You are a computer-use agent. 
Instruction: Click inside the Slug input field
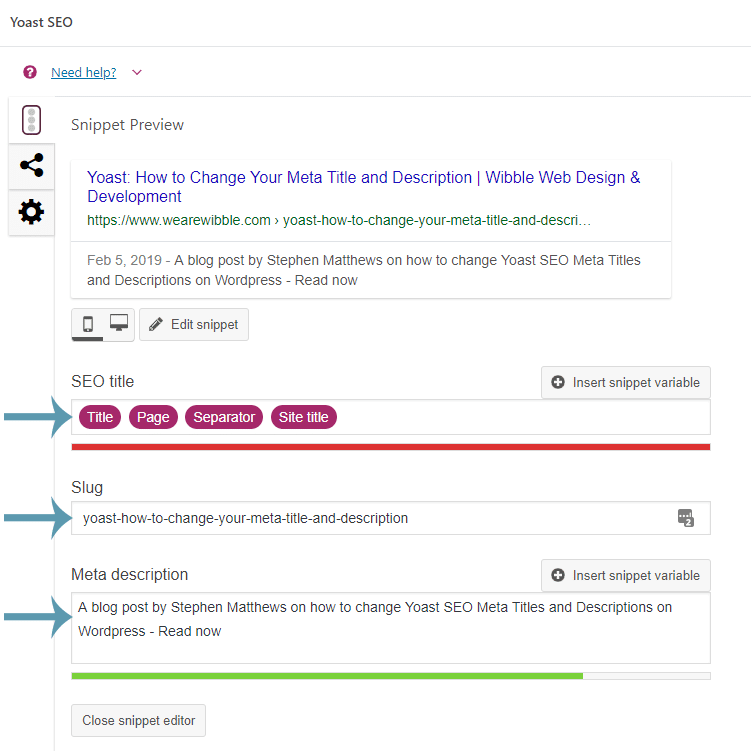point(370,518)
